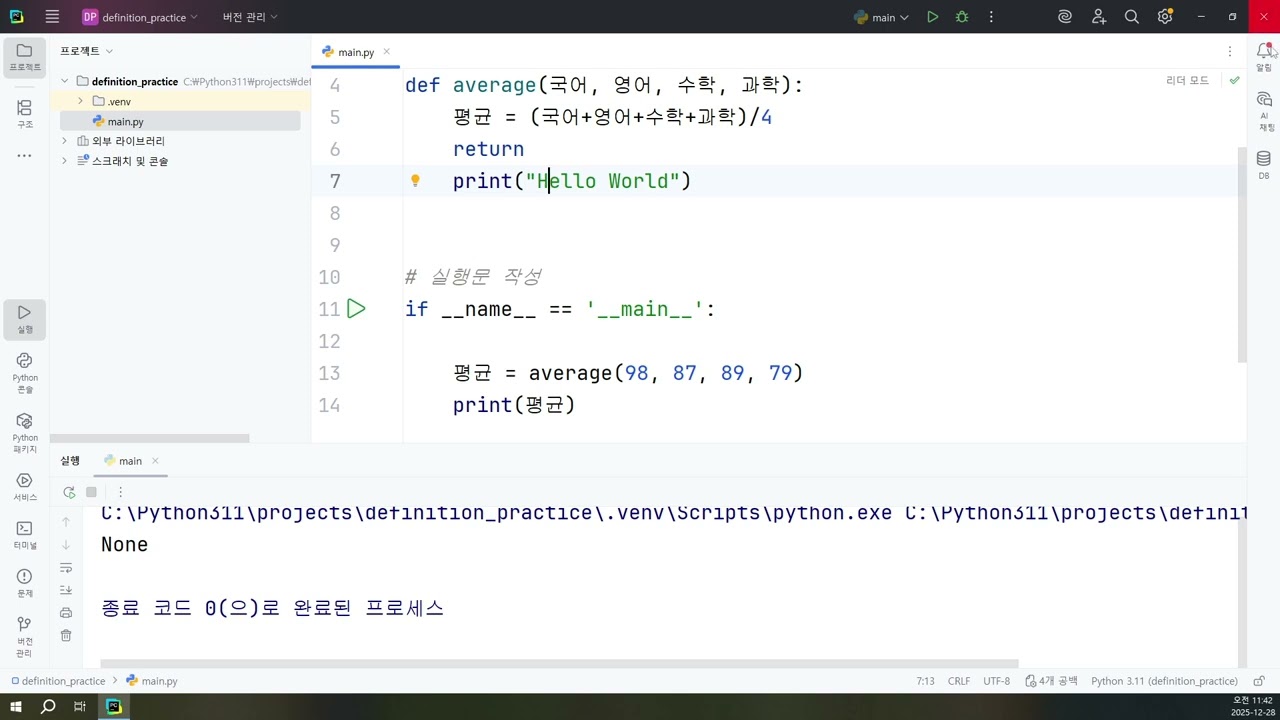Viewport: 1280px width, 720px height.
Task: Click the yellow lightbulb intention icon
Action: point(415,181)
